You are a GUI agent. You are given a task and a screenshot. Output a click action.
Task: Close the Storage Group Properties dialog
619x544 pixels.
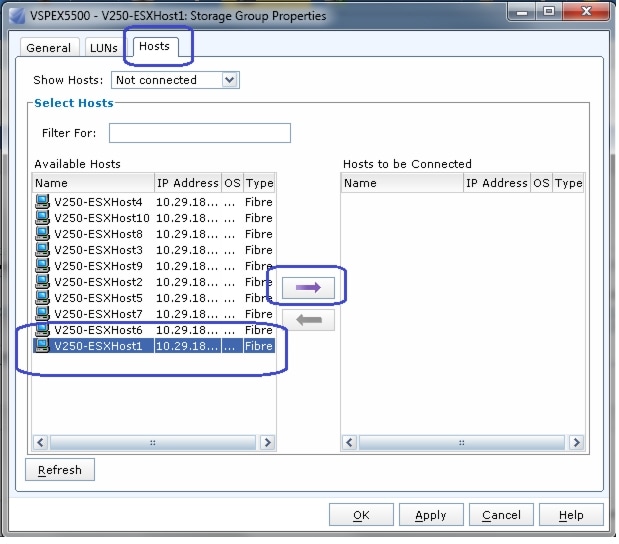(586, 12)
